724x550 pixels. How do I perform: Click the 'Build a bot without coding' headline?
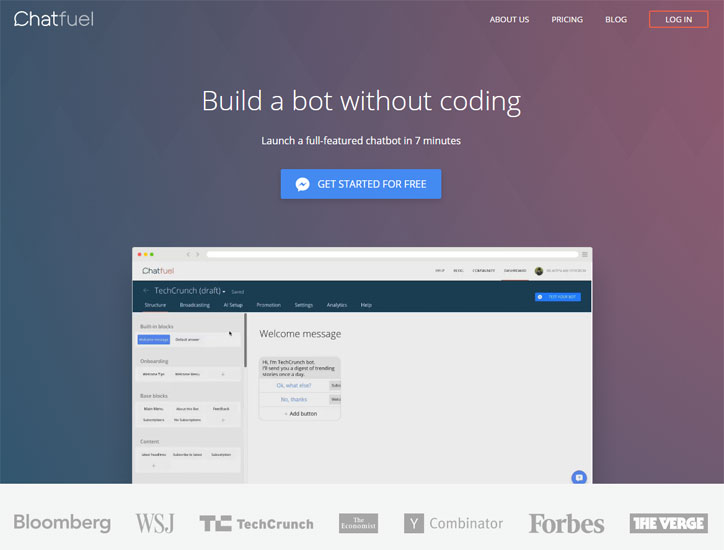[x=362, y=101]
